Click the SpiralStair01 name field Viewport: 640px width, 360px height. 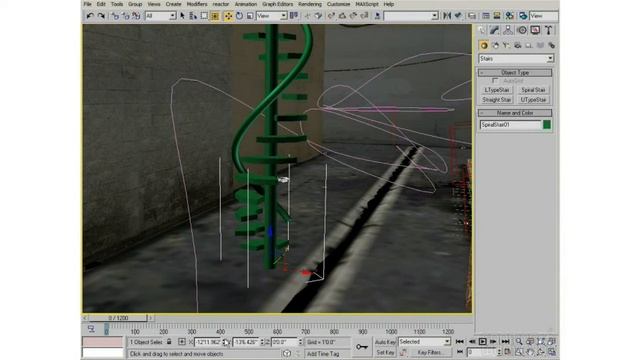coord(511,125)
